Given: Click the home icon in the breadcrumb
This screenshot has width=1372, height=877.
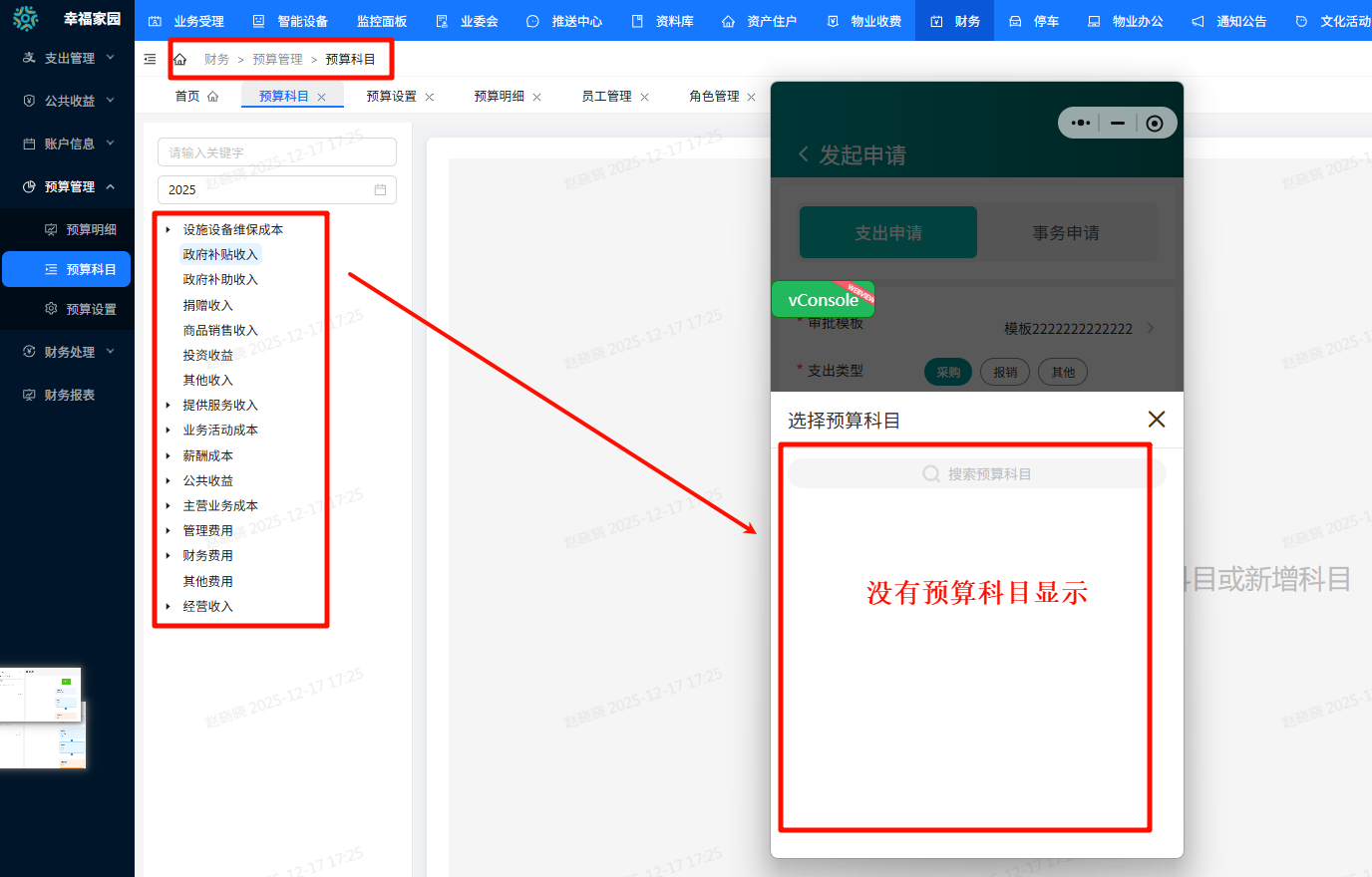Looking at the screenshot, I should pyautogui.click(x=180, y=60).
